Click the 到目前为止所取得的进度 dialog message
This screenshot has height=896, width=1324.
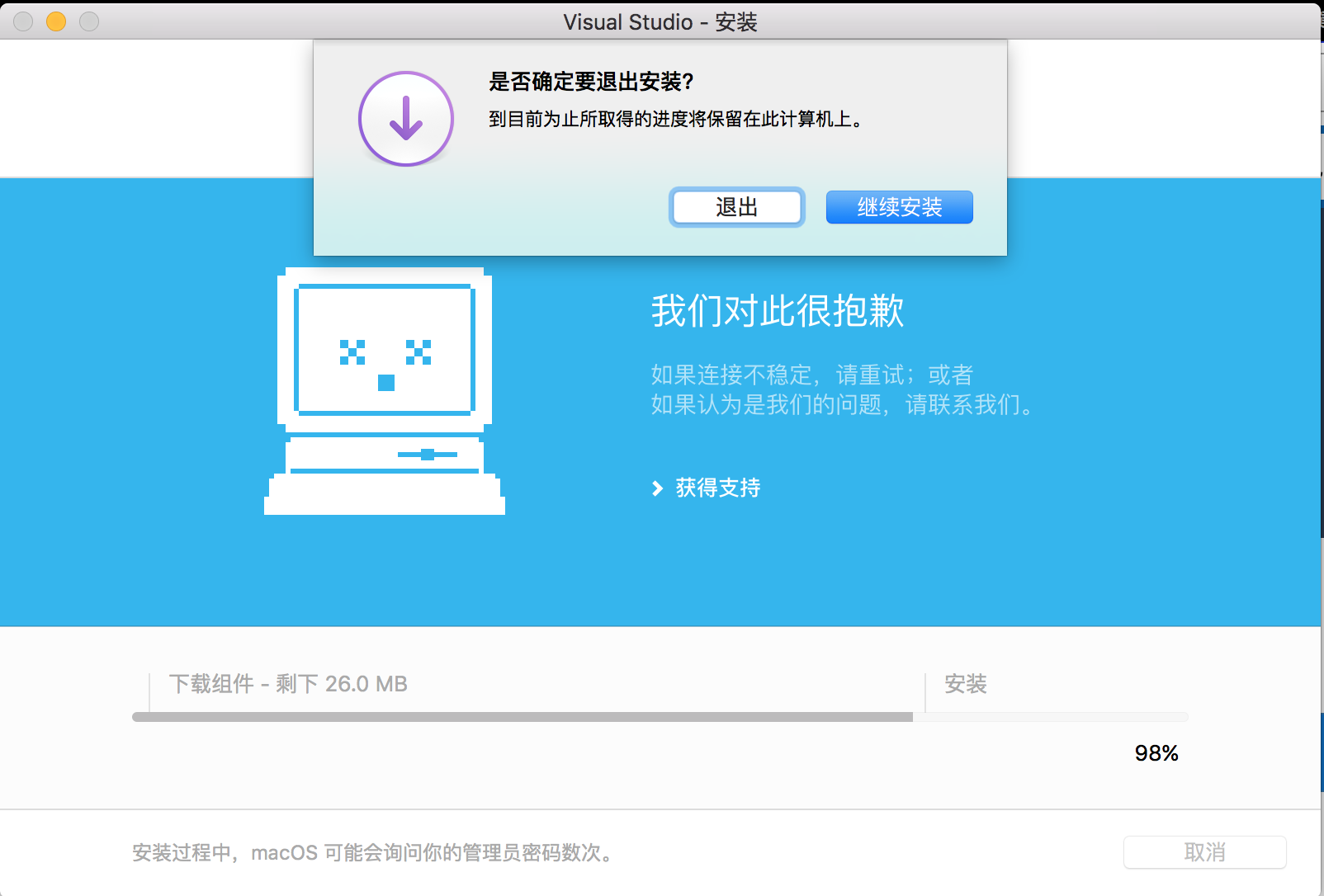point(677,120)
